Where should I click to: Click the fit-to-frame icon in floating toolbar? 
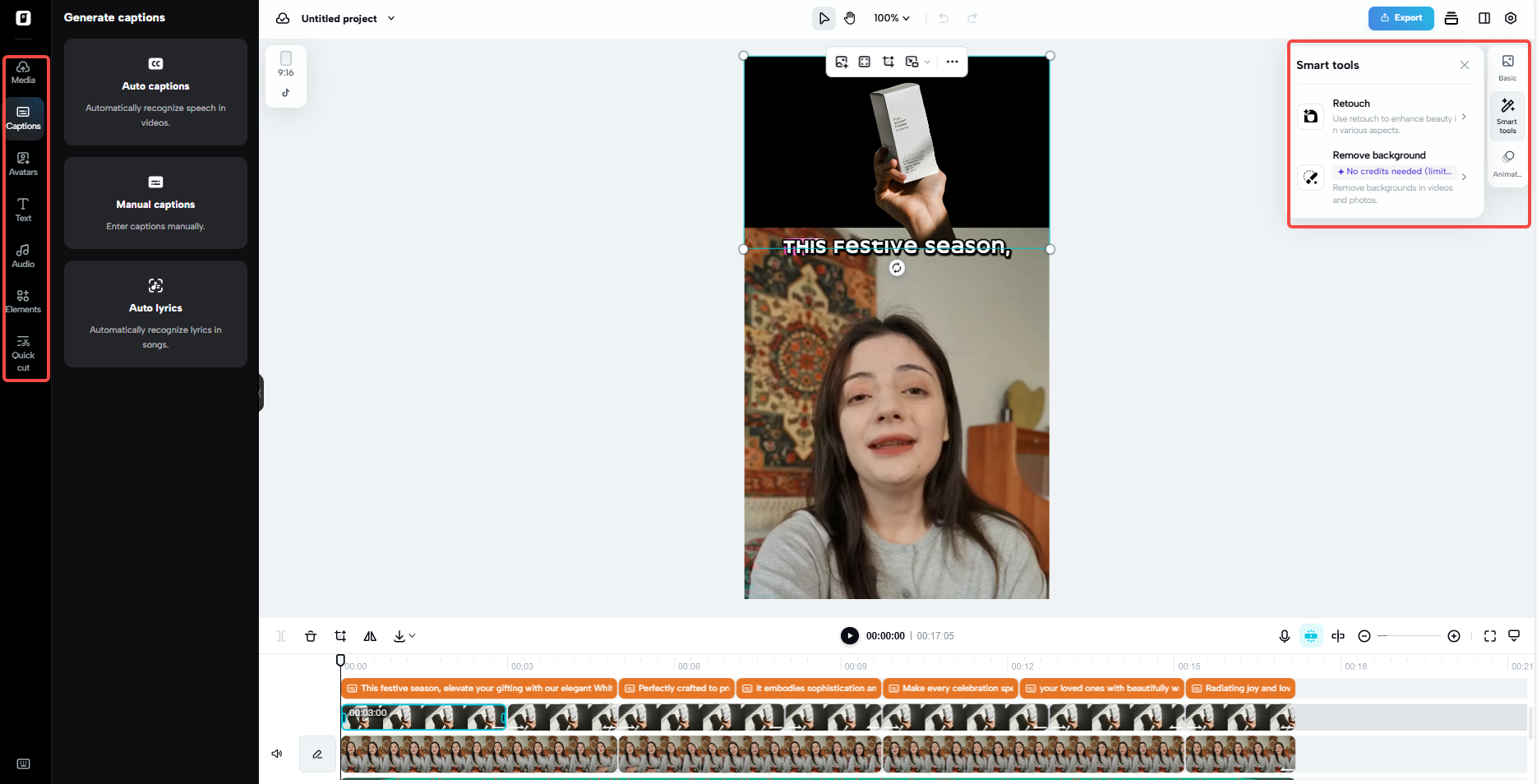point(865,62)
